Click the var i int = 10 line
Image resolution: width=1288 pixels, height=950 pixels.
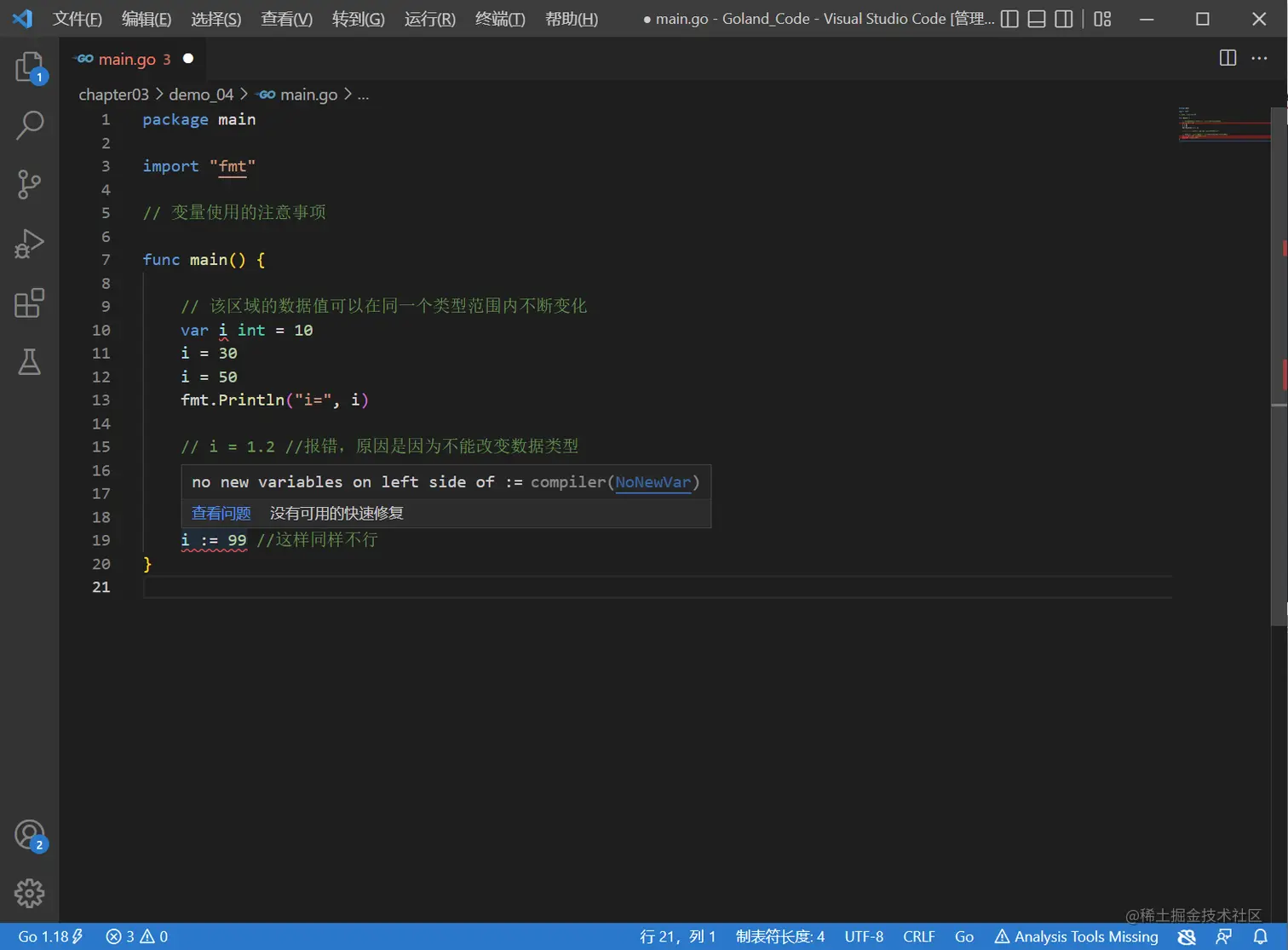[x=247, y=331]
